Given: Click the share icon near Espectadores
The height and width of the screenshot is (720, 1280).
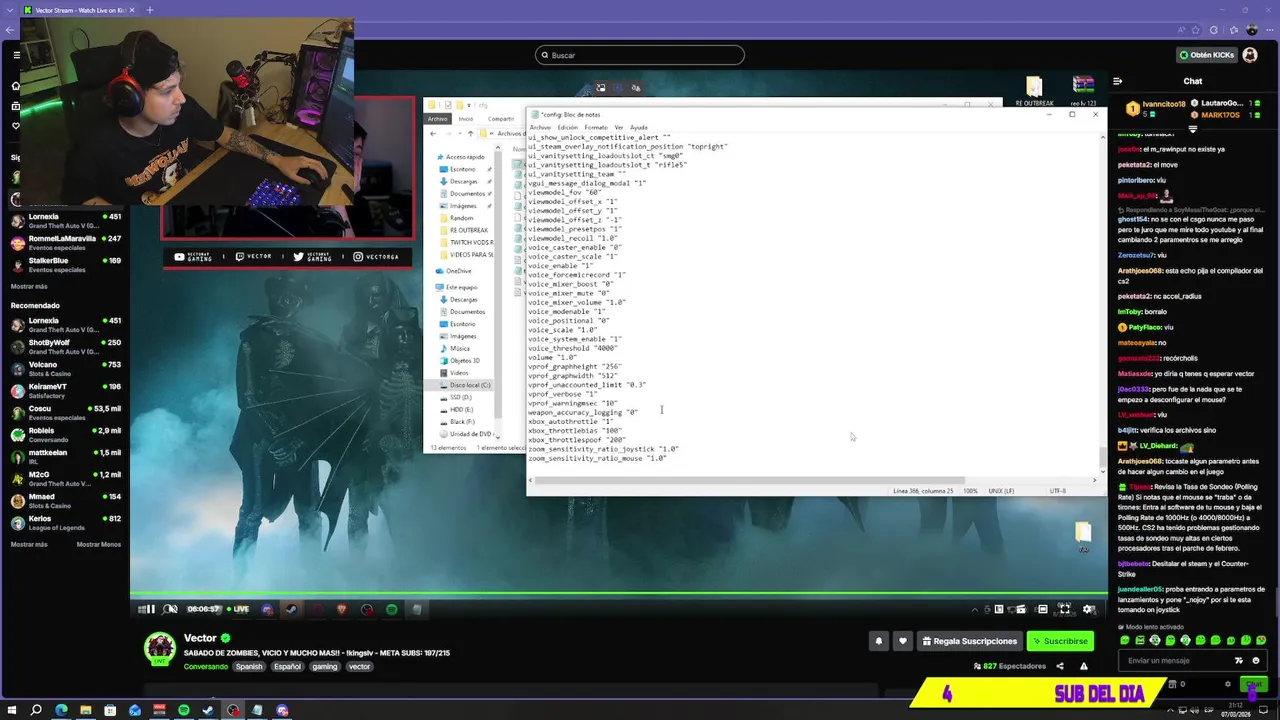Looking at the screenshot, I should pos(1059,666).
